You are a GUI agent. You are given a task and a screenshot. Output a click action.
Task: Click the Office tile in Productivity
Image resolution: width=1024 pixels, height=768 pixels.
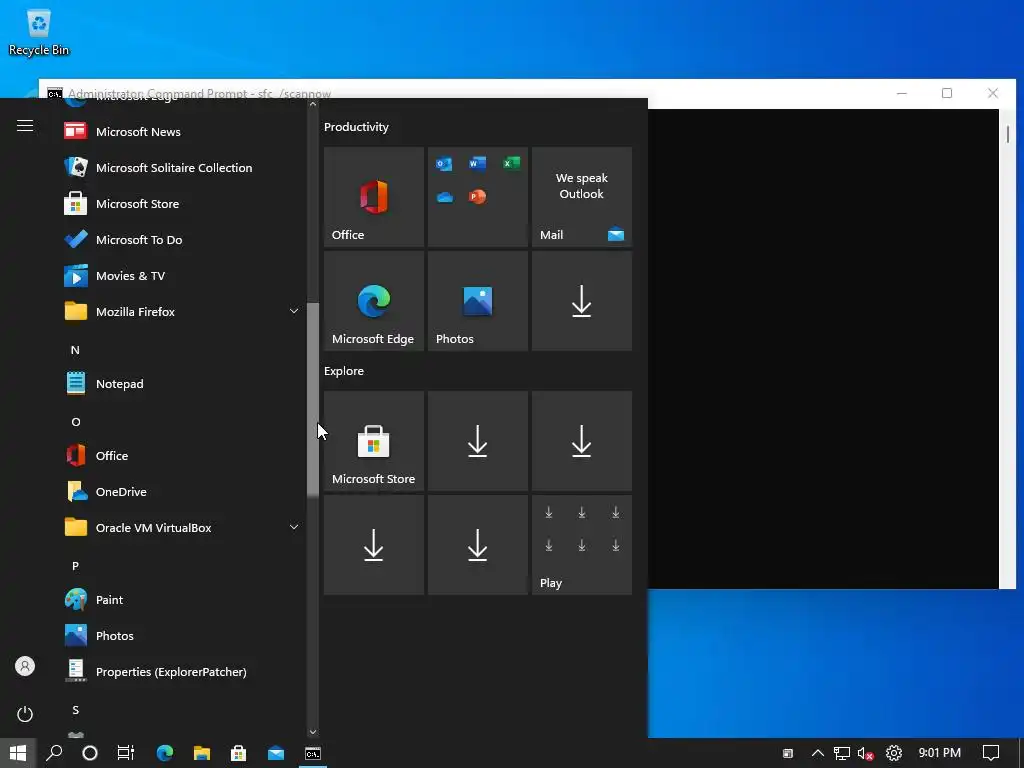[x=374, y=197]
